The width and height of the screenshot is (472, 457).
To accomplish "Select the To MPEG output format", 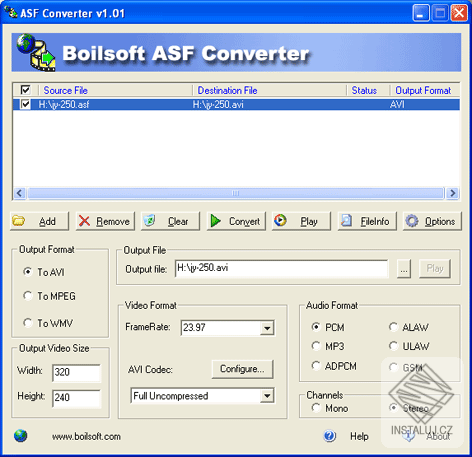I will click(x=49, y=296).
